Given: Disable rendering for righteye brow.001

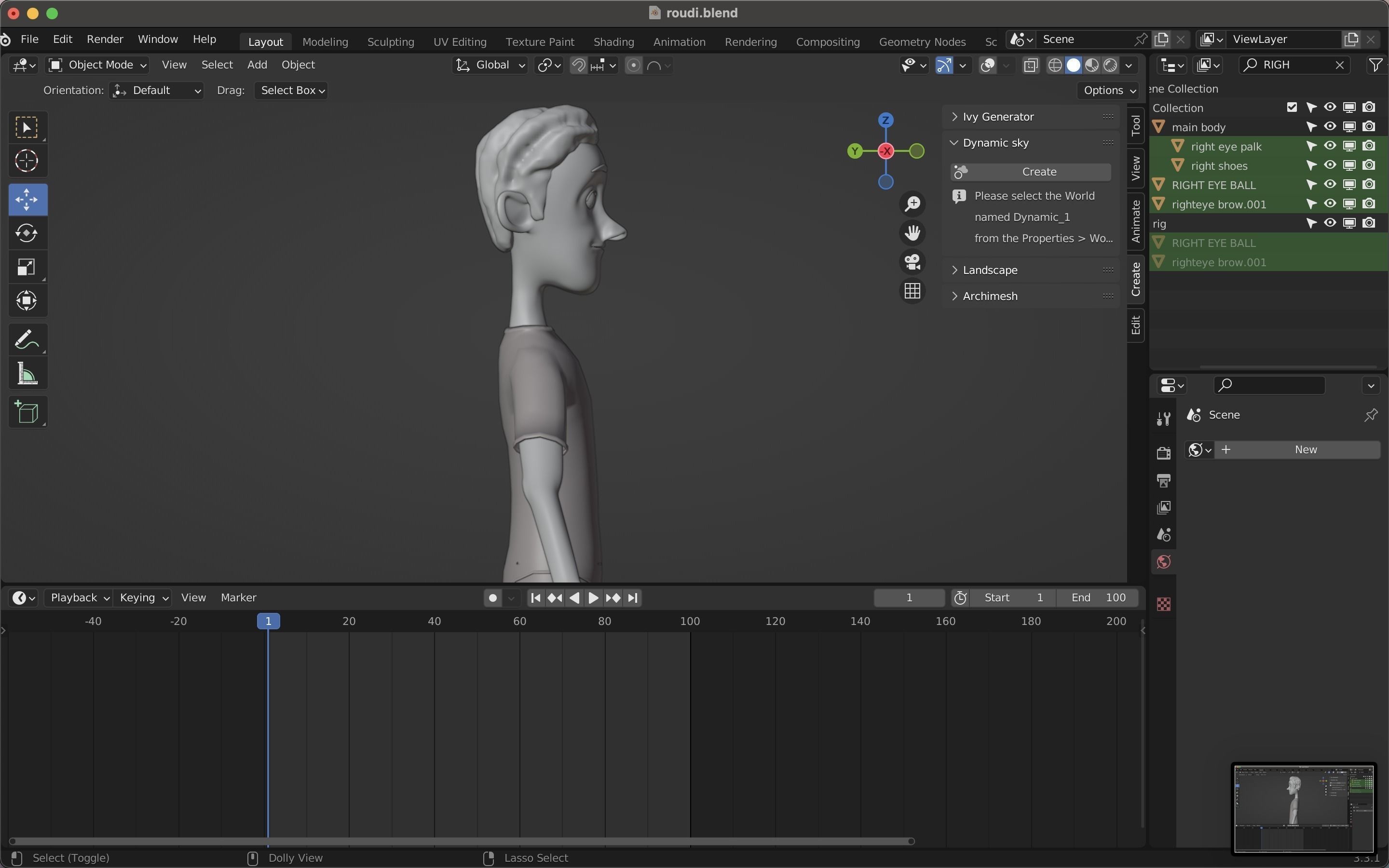Looking at the screenshot, I should (x=1369, y=204).
